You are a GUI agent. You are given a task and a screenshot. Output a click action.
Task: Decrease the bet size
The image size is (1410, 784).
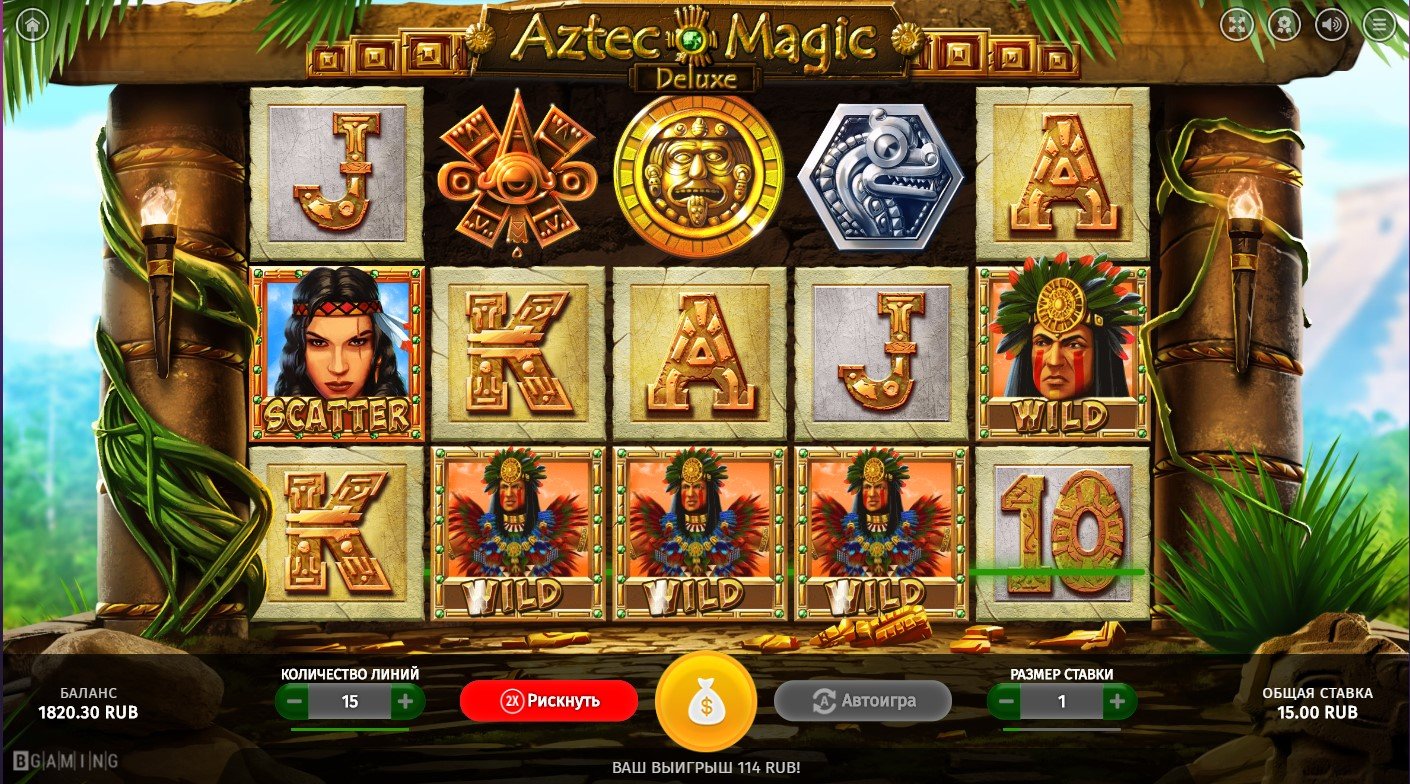coord(1006,702)
